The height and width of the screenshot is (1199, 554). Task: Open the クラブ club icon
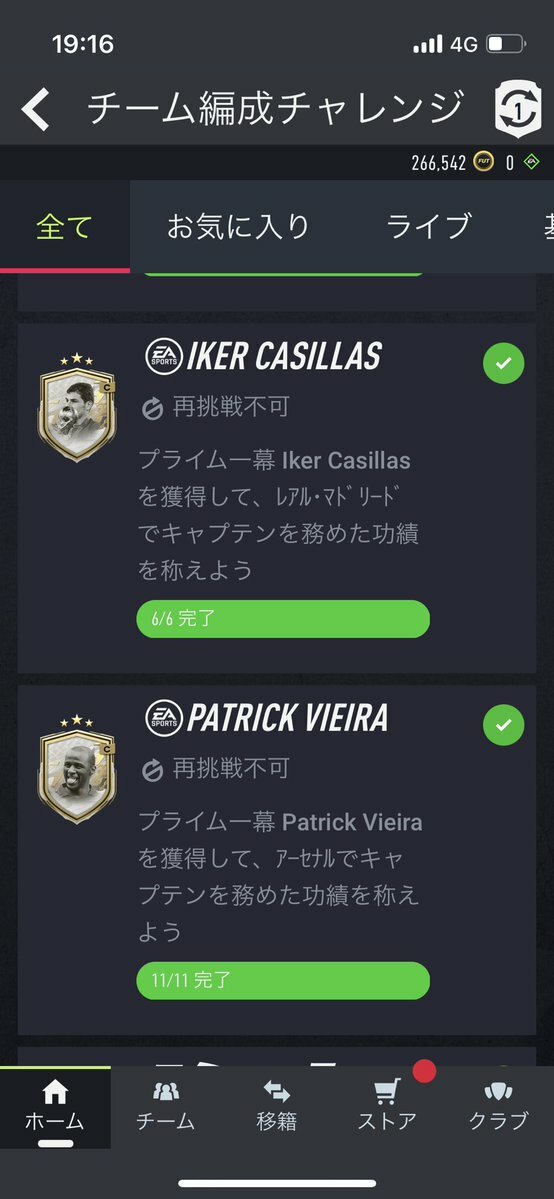tap(499, 1091)
